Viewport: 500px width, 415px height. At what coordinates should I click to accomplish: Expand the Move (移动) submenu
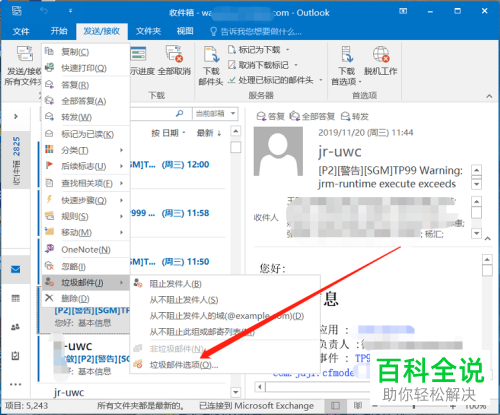pos(86,232)
